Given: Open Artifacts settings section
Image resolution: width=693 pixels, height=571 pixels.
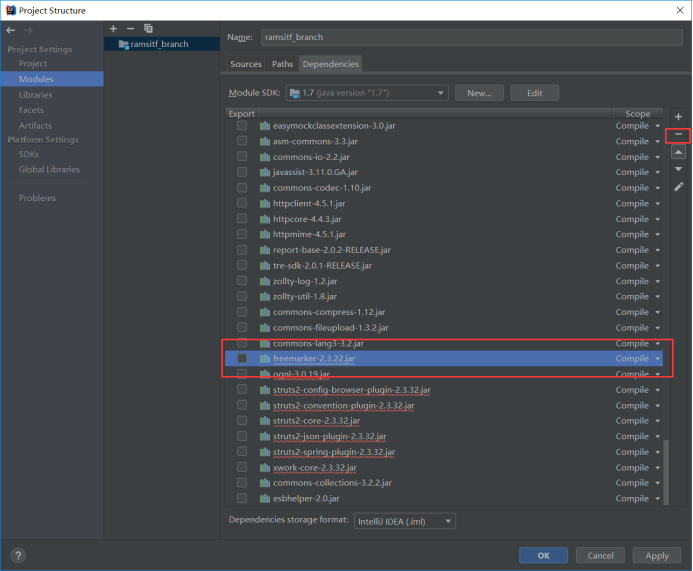Looking at the screenshot, I should 35,126.
